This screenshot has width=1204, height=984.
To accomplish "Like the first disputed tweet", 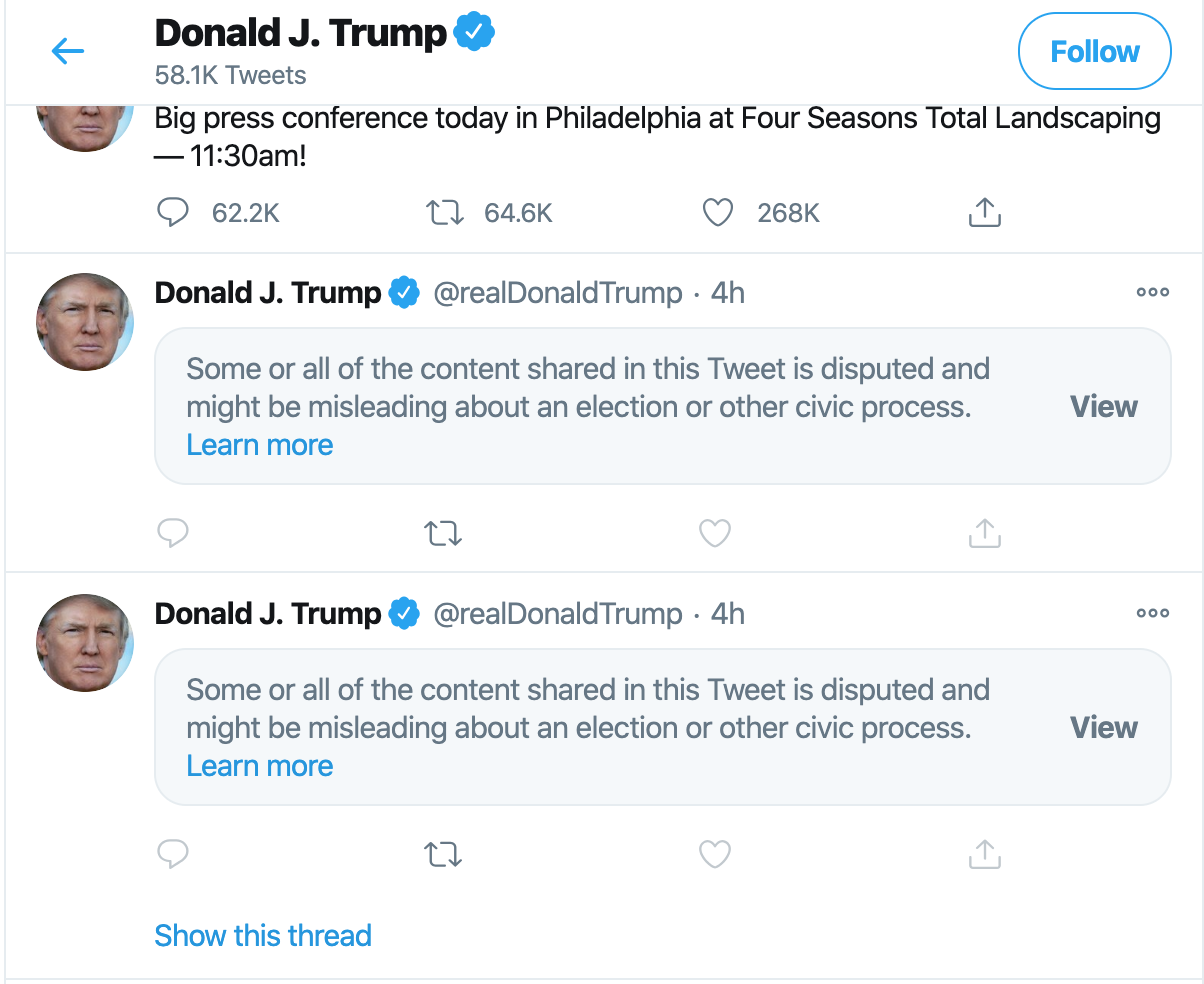I will pos(714,533).
